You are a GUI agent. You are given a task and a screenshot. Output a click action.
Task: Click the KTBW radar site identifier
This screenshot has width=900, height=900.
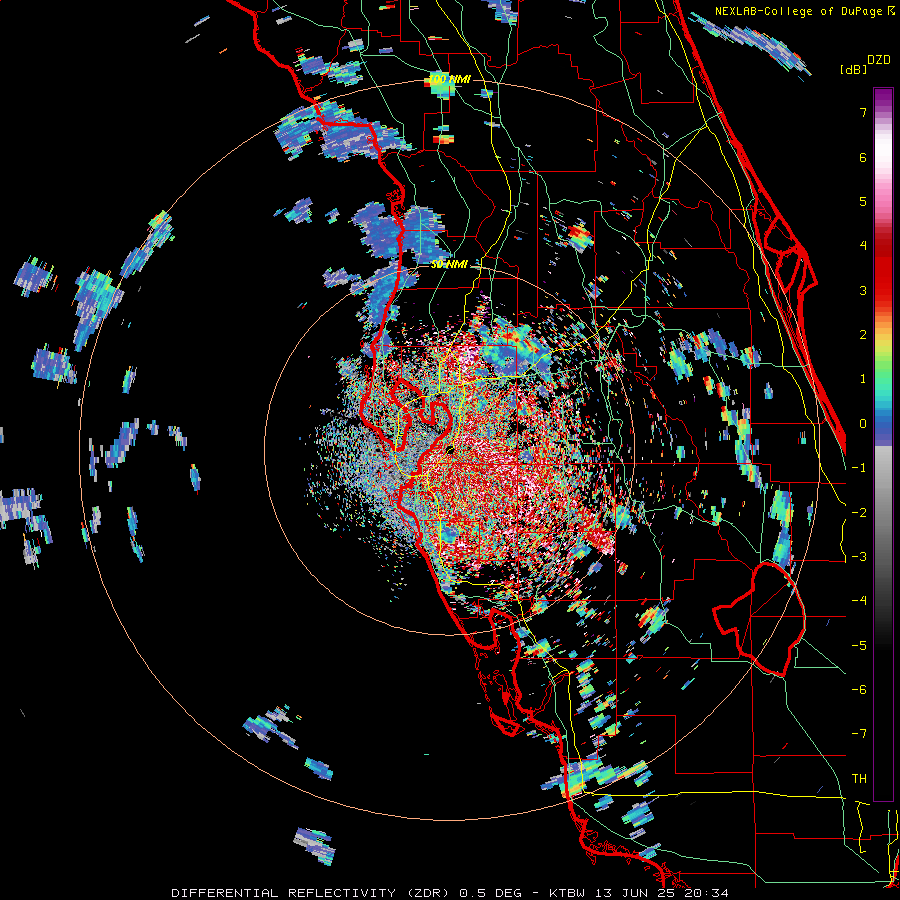point(567,893)
